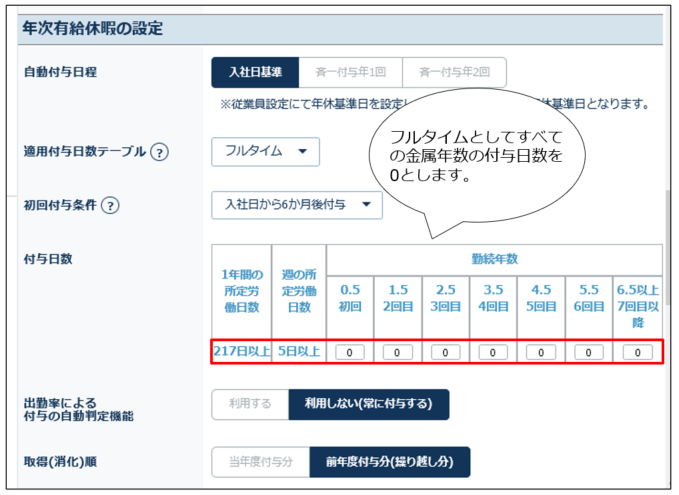Select 利用しない(常に付与する) option

click(369, 404)
